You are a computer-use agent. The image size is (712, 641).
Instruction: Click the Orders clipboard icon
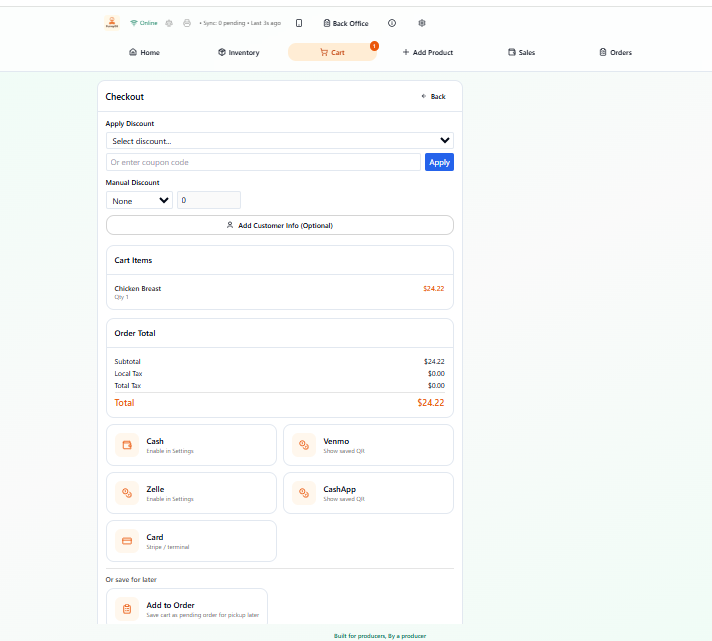(x=603, y=52)
